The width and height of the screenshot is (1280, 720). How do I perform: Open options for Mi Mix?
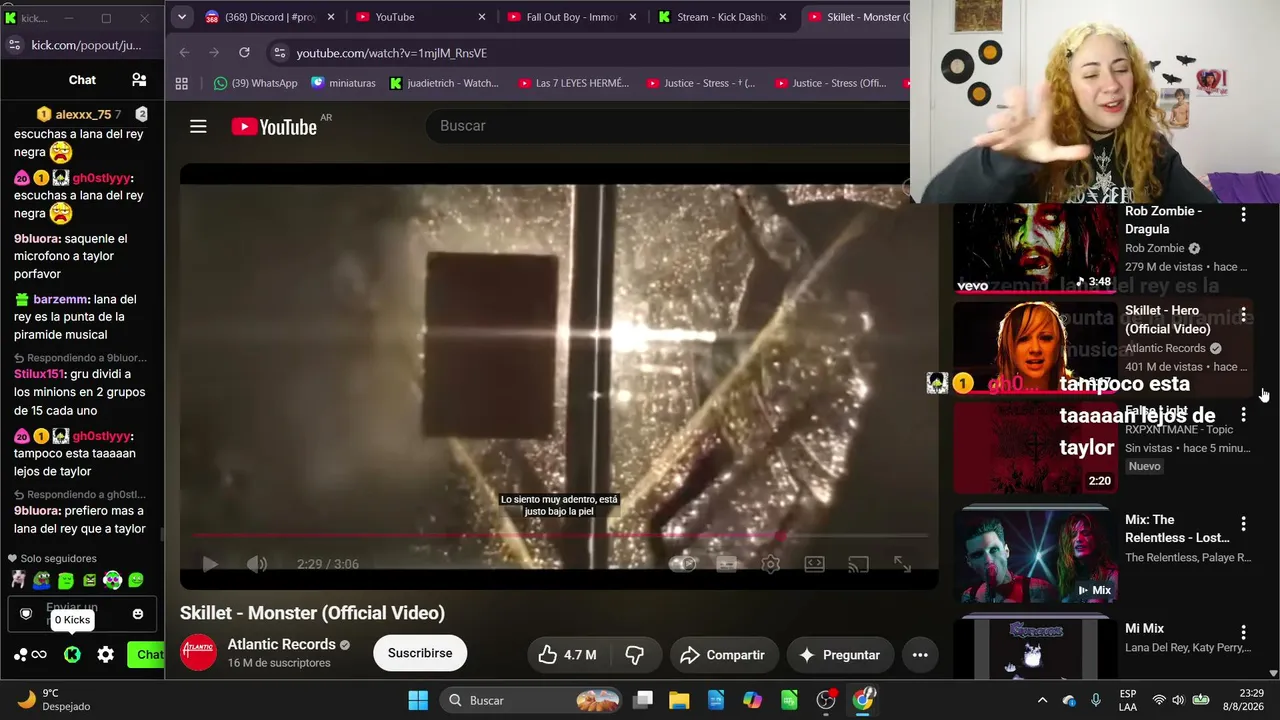[x=1243, y=632]
